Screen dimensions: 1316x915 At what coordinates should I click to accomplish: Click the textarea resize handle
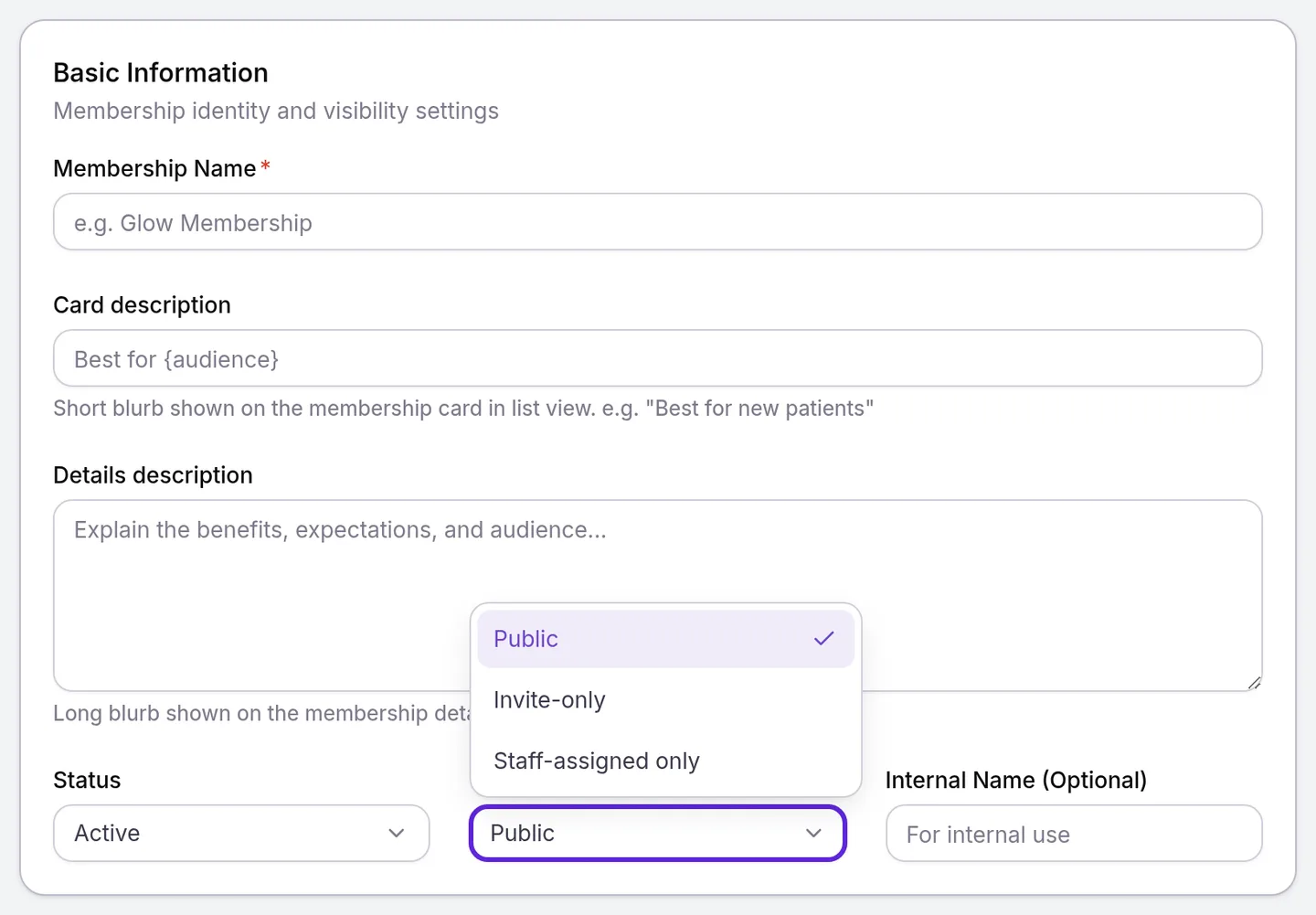click(1254, 683)
